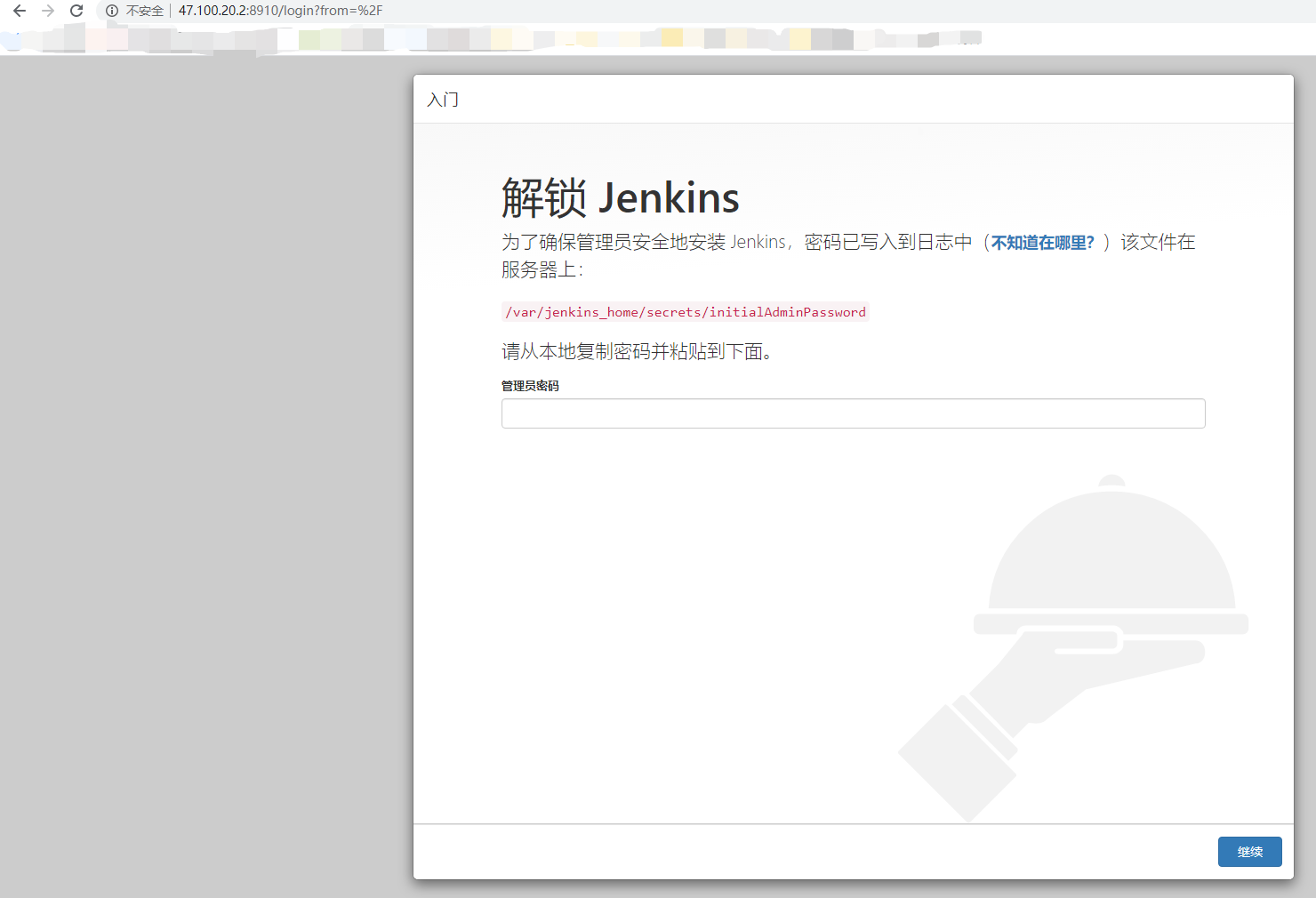1316x898 pixels.
Task: Reload the page with the refresh icon
Action: (x=76, y=11)
